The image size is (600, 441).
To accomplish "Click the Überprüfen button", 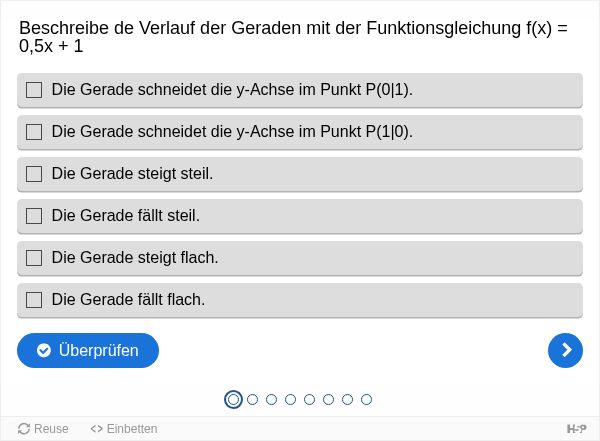I will click(88, 350).
